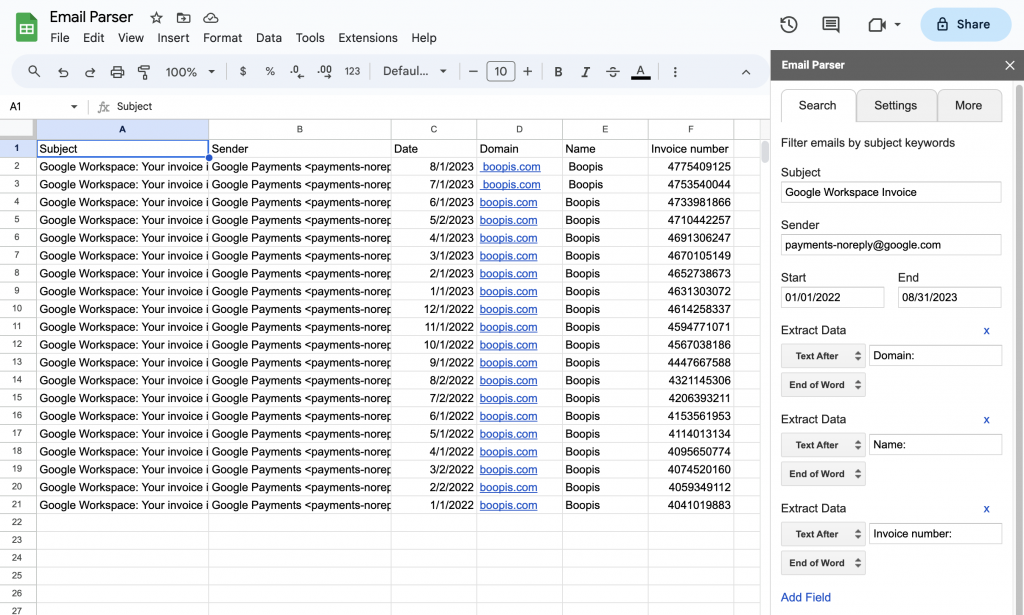Open boopis.com link in row 4

508,202
